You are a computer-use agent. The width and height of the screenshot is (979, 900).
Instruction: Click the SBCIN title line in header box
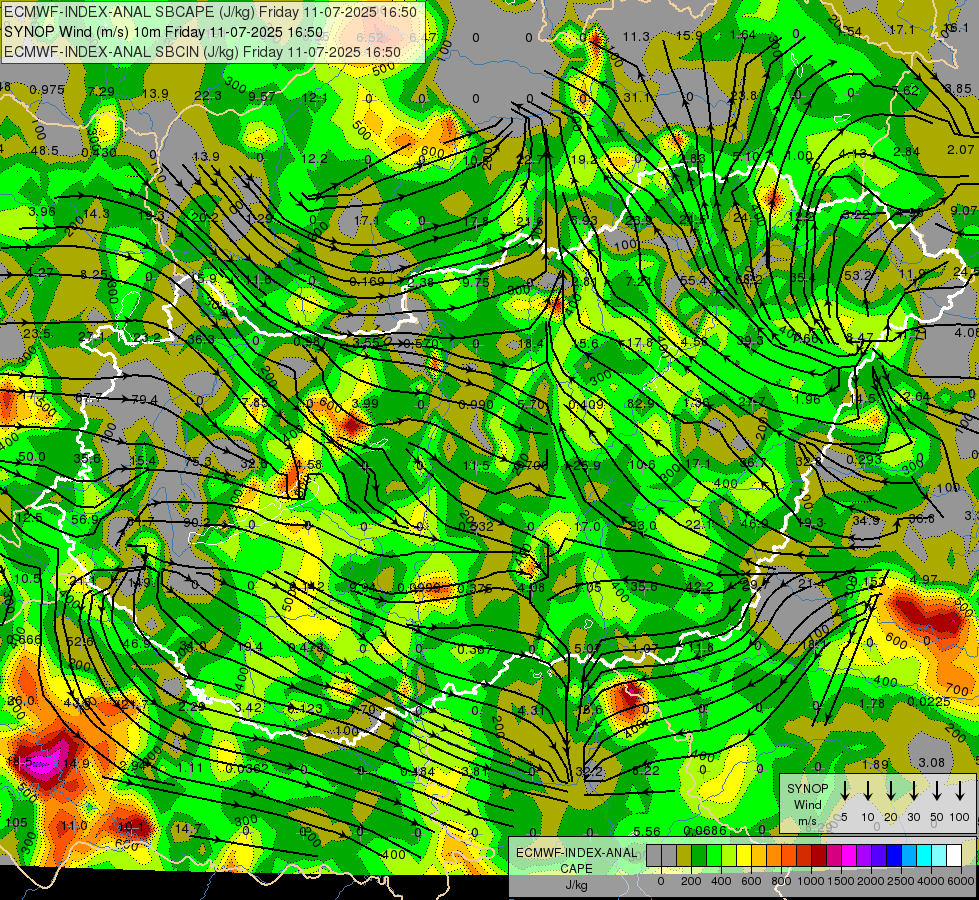coord(202,52)
